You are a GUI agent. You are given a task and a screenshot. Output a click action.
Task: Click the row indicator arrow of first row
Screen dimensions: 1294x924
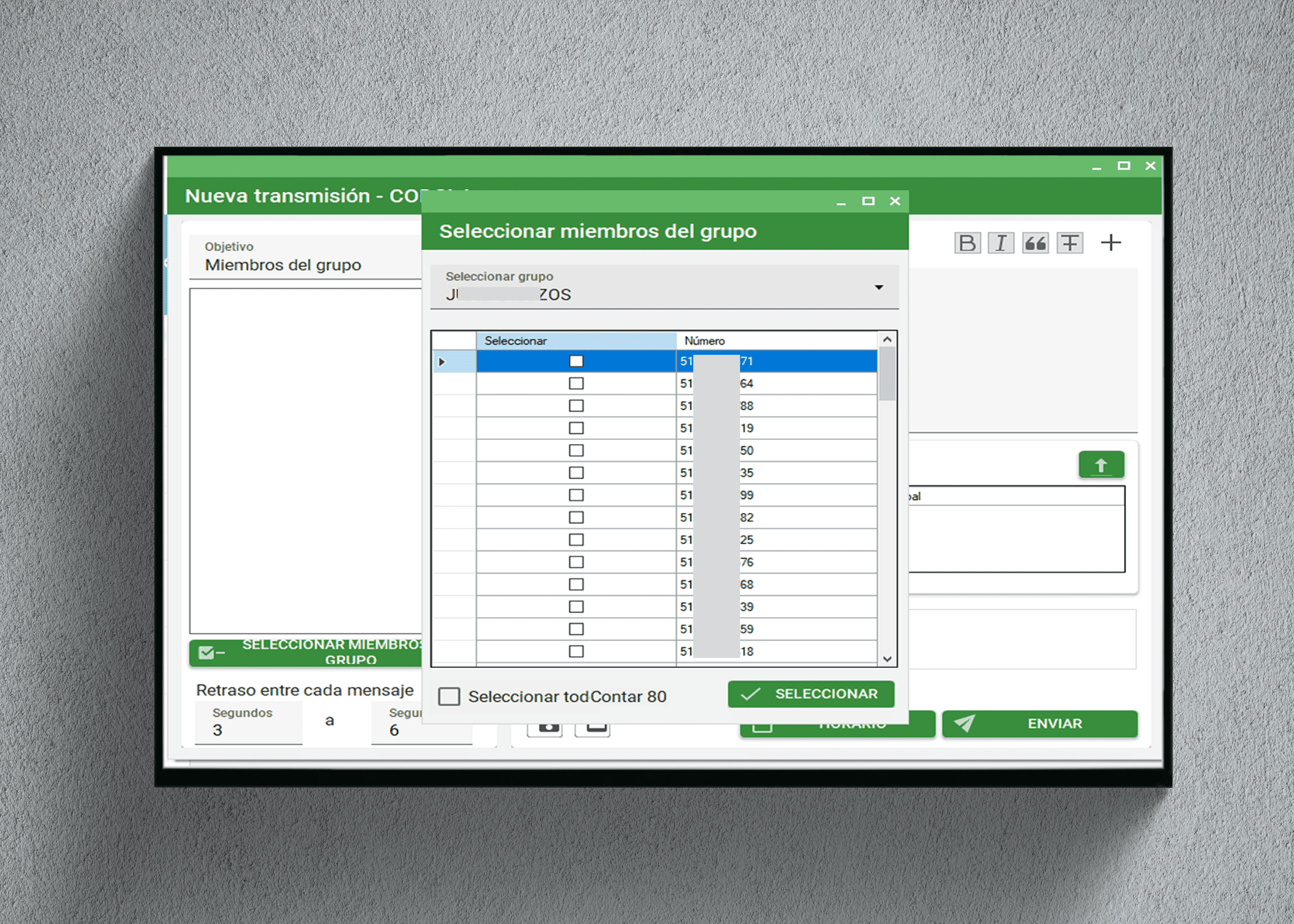[442, 362]
